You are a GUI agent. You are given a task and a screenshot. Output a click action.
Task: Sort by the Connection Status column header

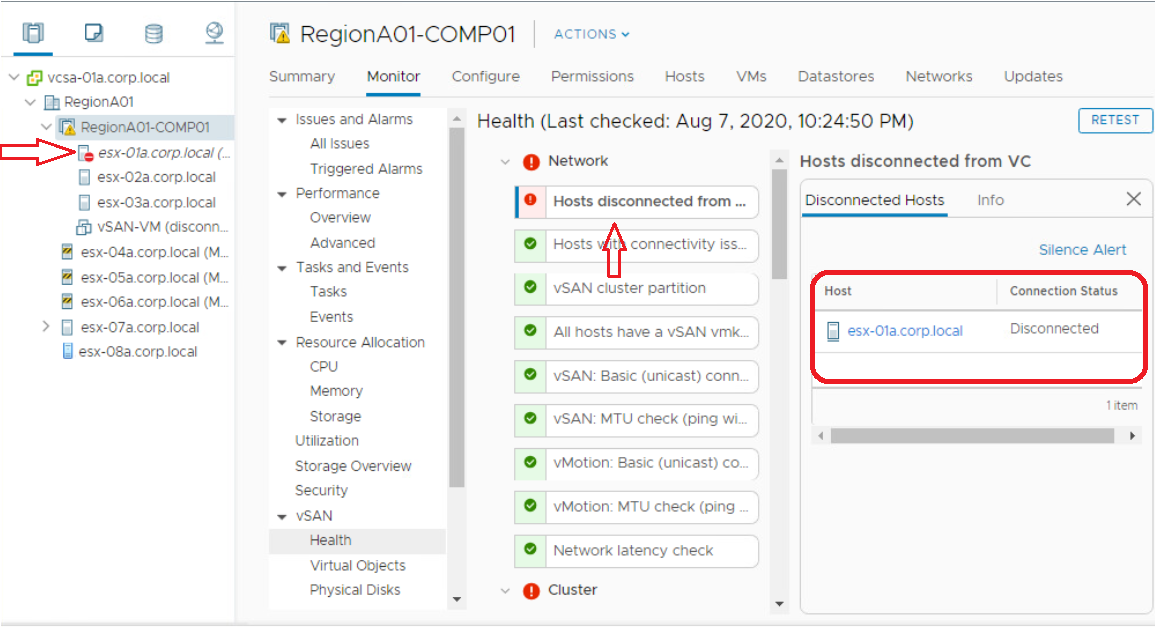(1063, 291)
